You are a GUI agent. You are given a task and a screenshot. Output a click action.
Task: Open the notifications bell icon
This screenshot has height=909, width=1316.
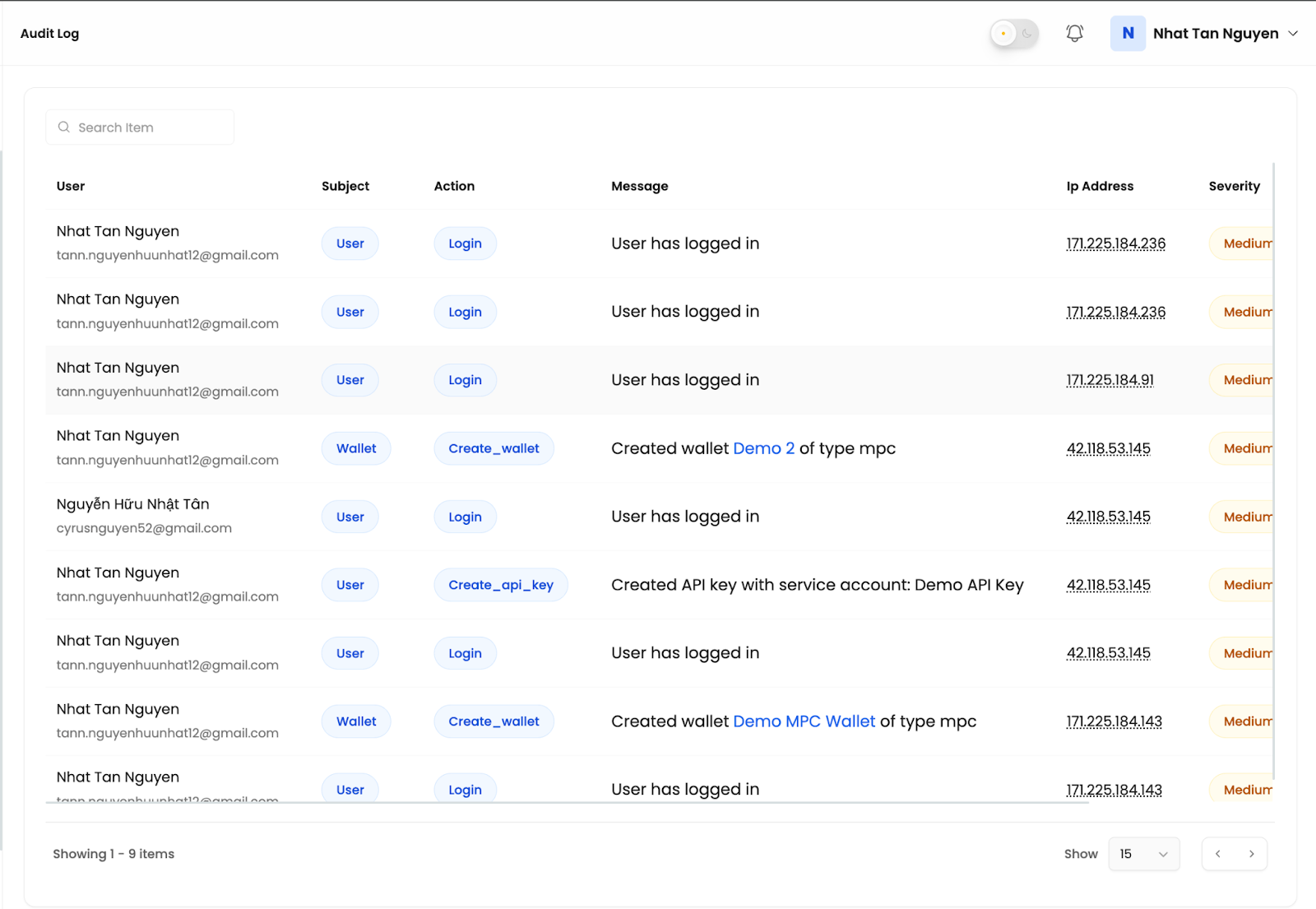tap(1074, 33)
